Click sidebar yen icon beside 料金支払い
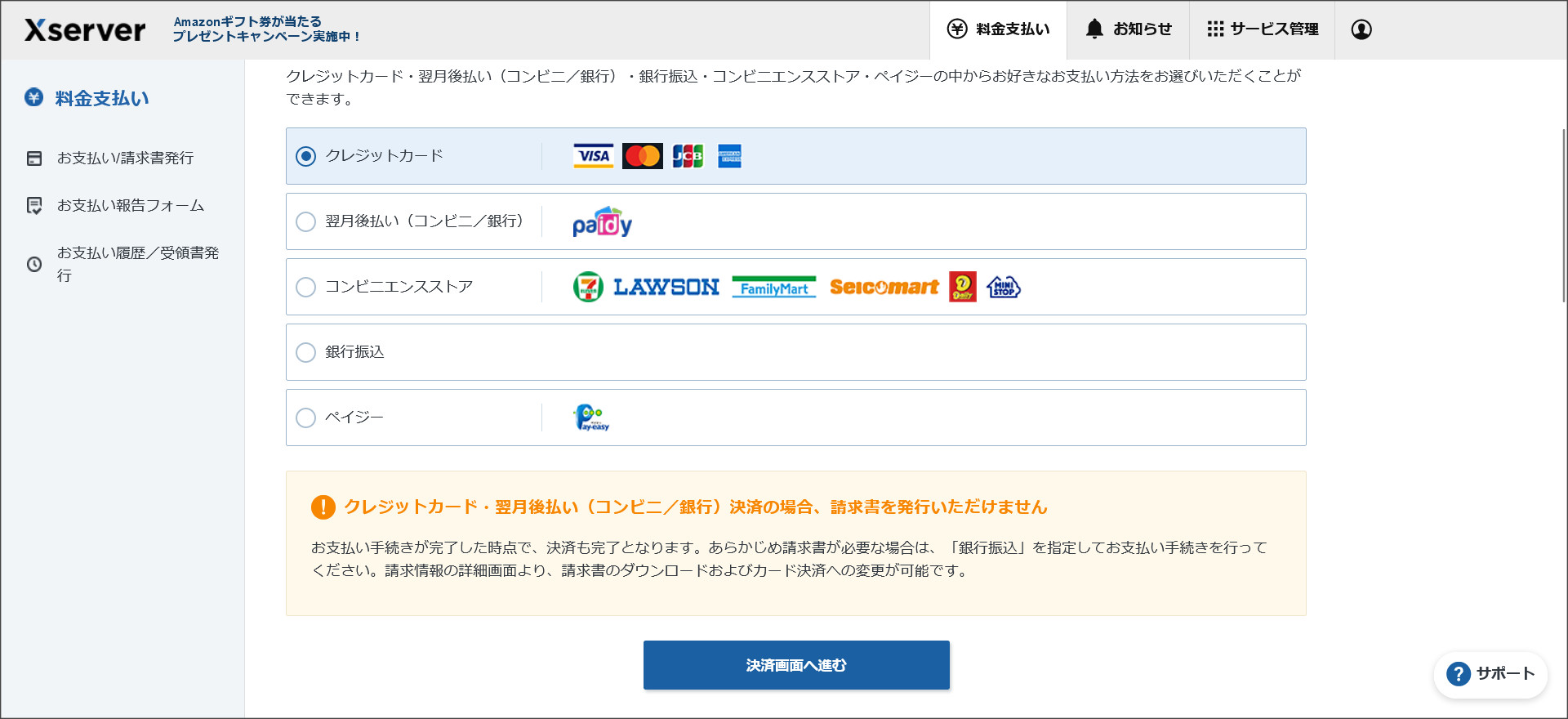1568x719 pixels. [x=33, y=97]
